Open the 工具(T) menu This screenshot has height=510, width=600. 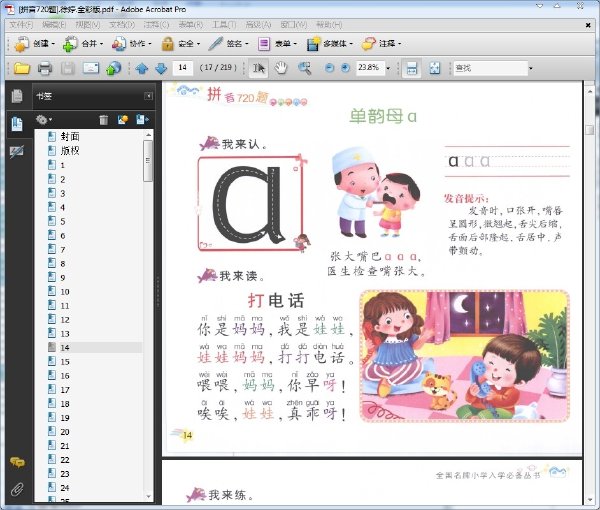(224, 25)
